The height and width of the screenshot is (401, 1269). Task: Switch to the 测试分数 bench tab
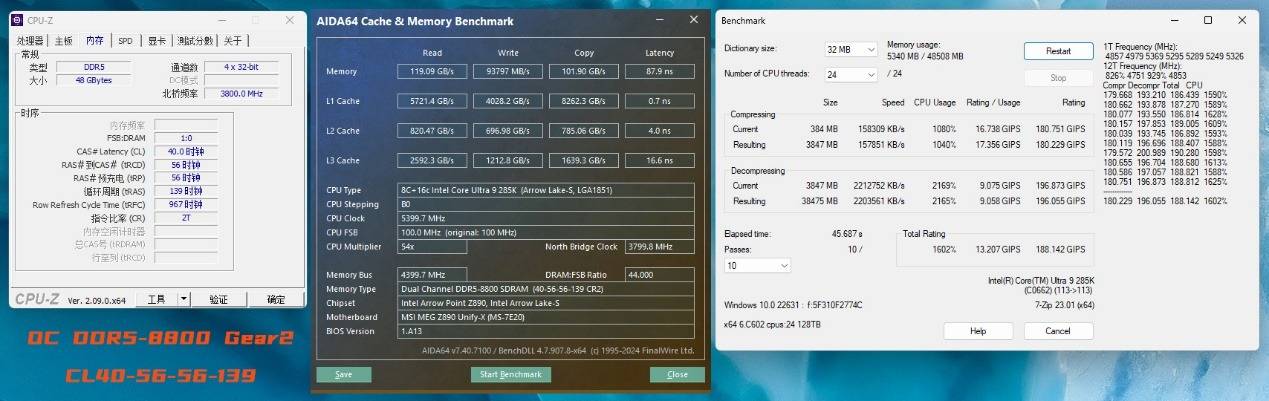click(x=195, y=41)
